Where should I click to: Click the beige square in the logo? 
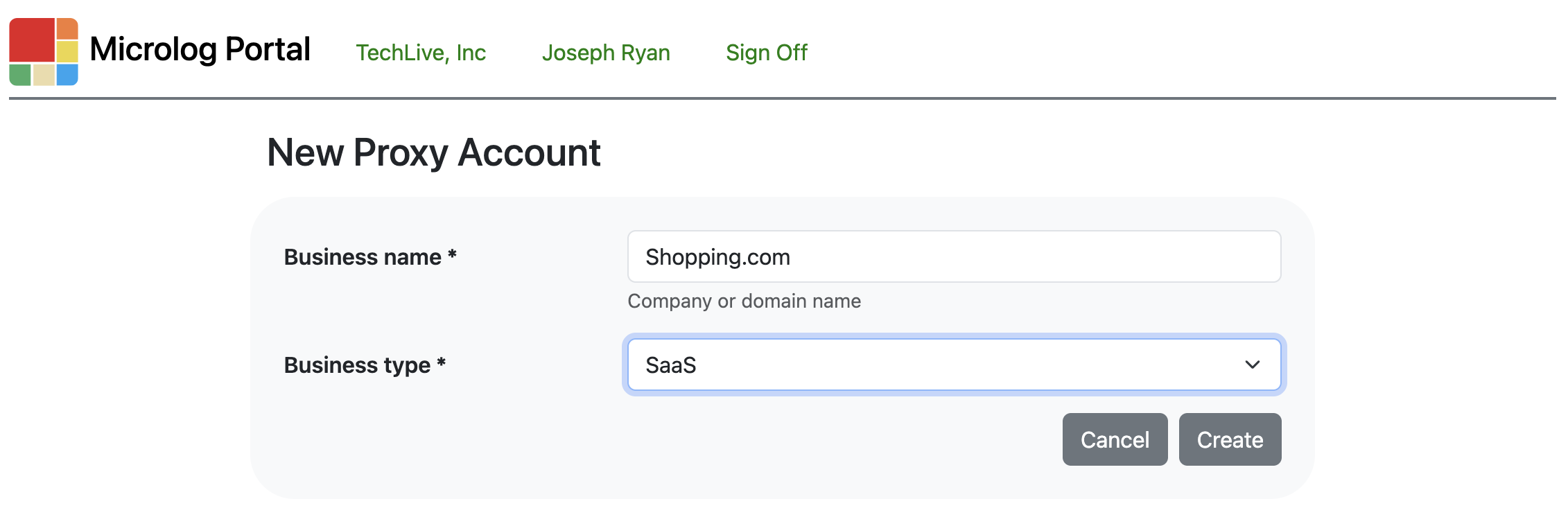pyautogui.click(x=44, y=74)
